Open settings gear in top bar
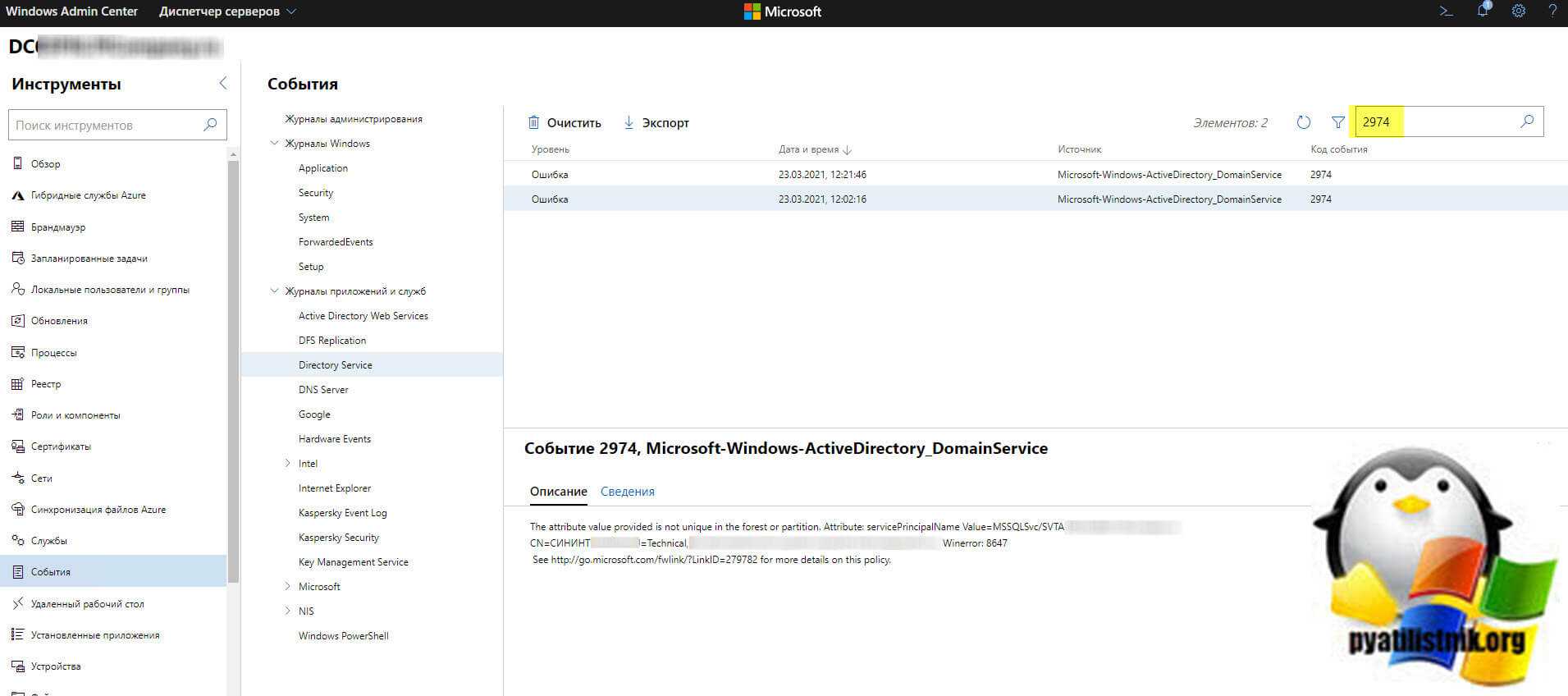The image size is (1568, 696). pos(1519,11)
